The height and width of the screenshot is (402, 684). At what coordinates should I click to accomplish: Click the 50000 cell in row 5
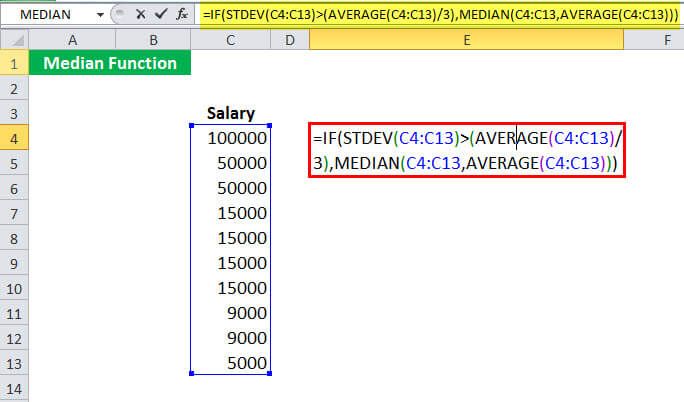(x=230, y=163)
